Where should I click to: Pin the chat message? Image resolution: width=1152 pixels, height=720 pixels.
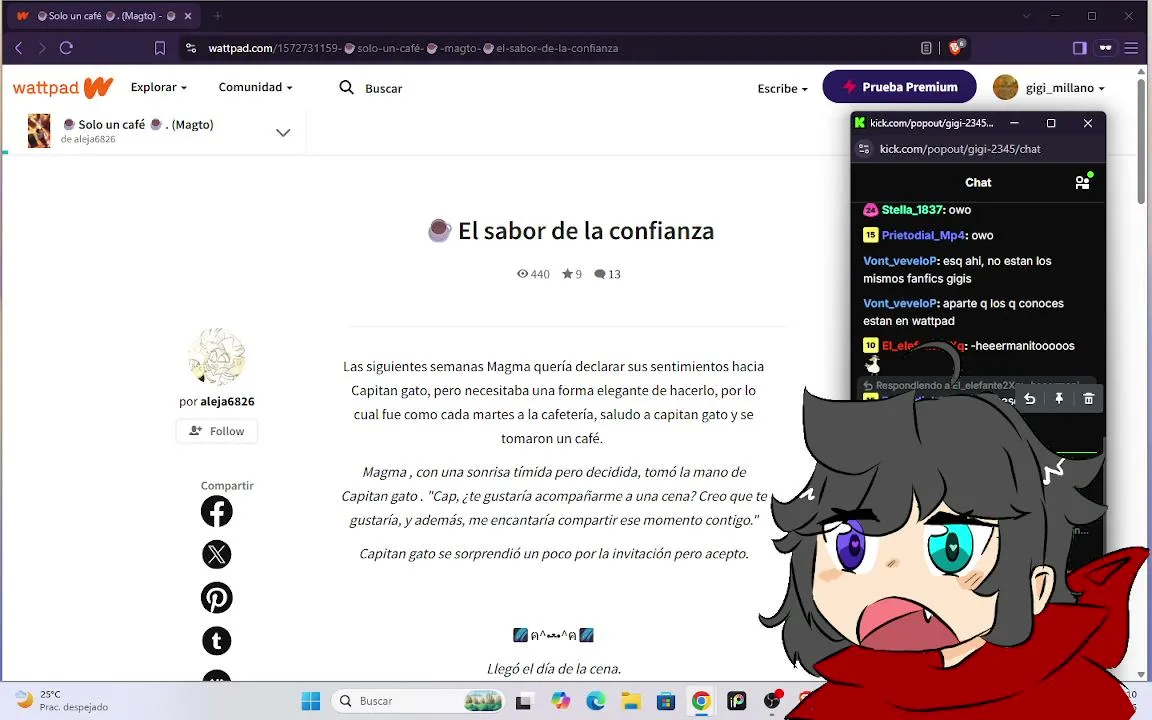pos(1059,398)
